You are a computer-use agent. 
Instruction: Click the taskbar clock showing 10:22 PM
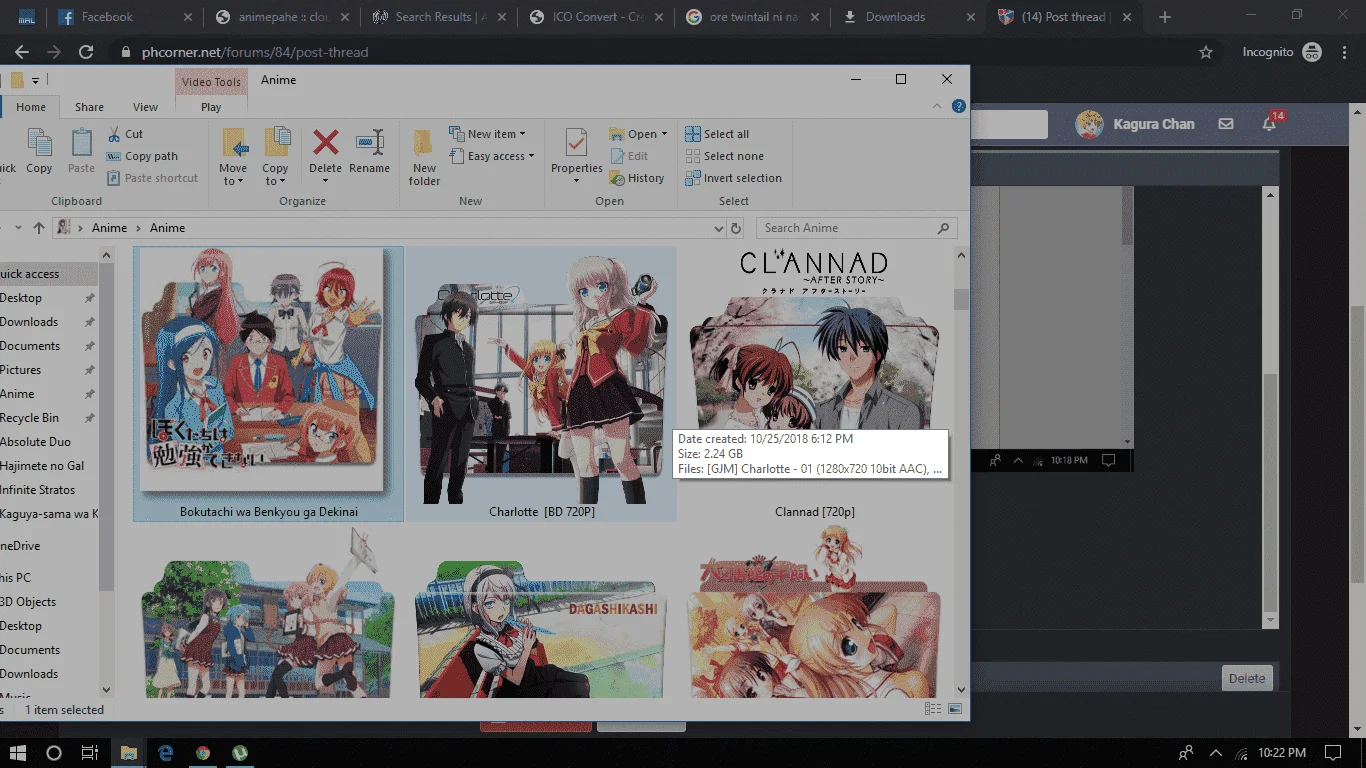coord(1282,752)
